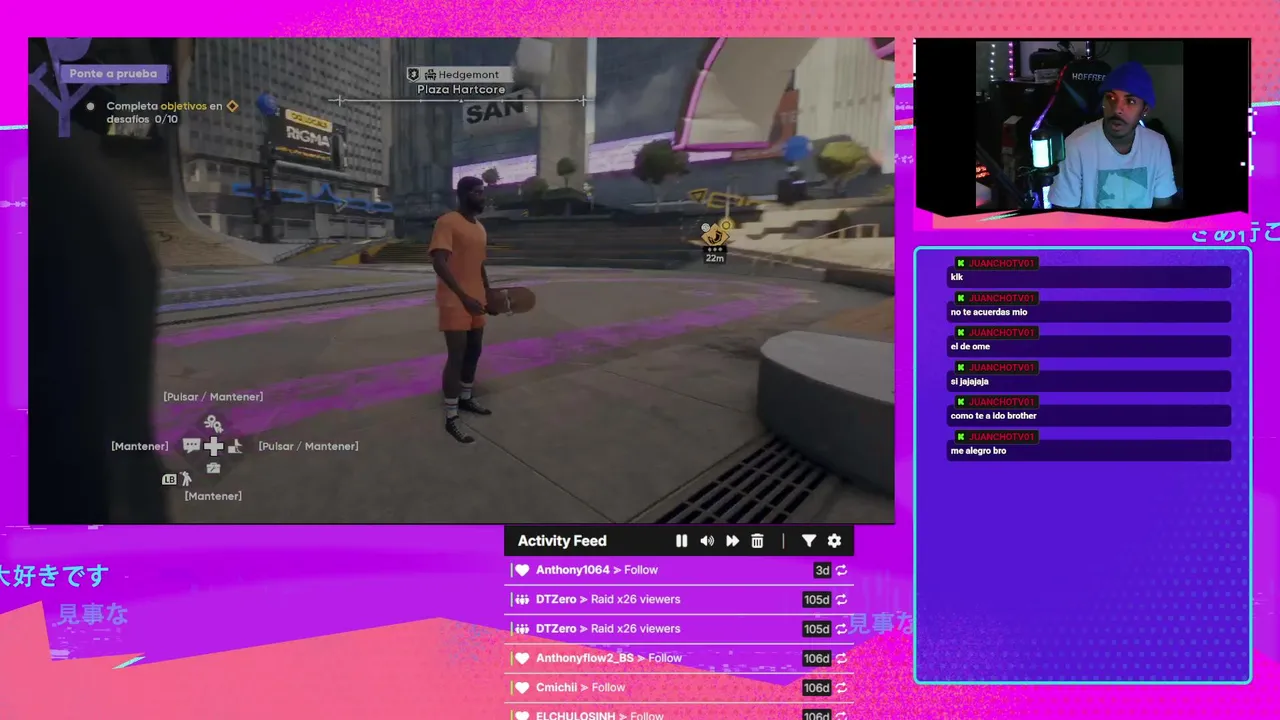This screenshot has height=720, width=1280.
Task: Click the emote figure icon beside LB
Action: pyautogui.click(x=186, y=479)
